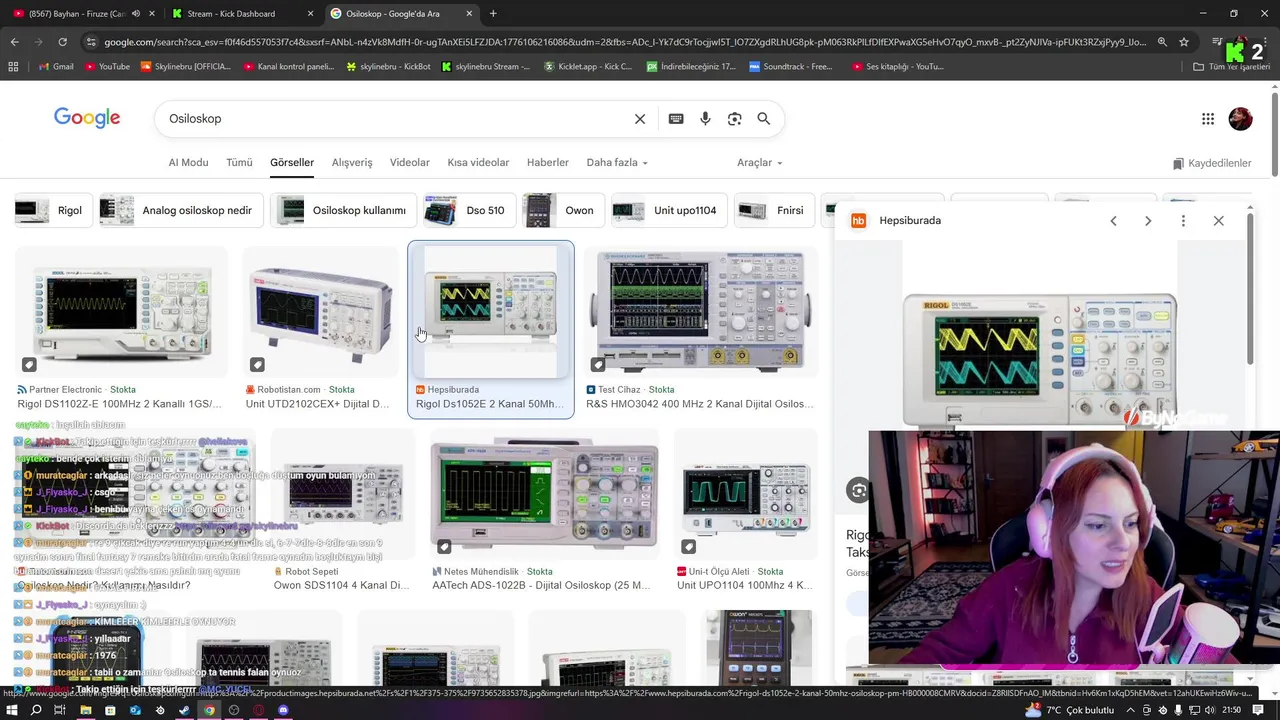
Task: Select the Tümü search tab
Action: coord(239,162)
